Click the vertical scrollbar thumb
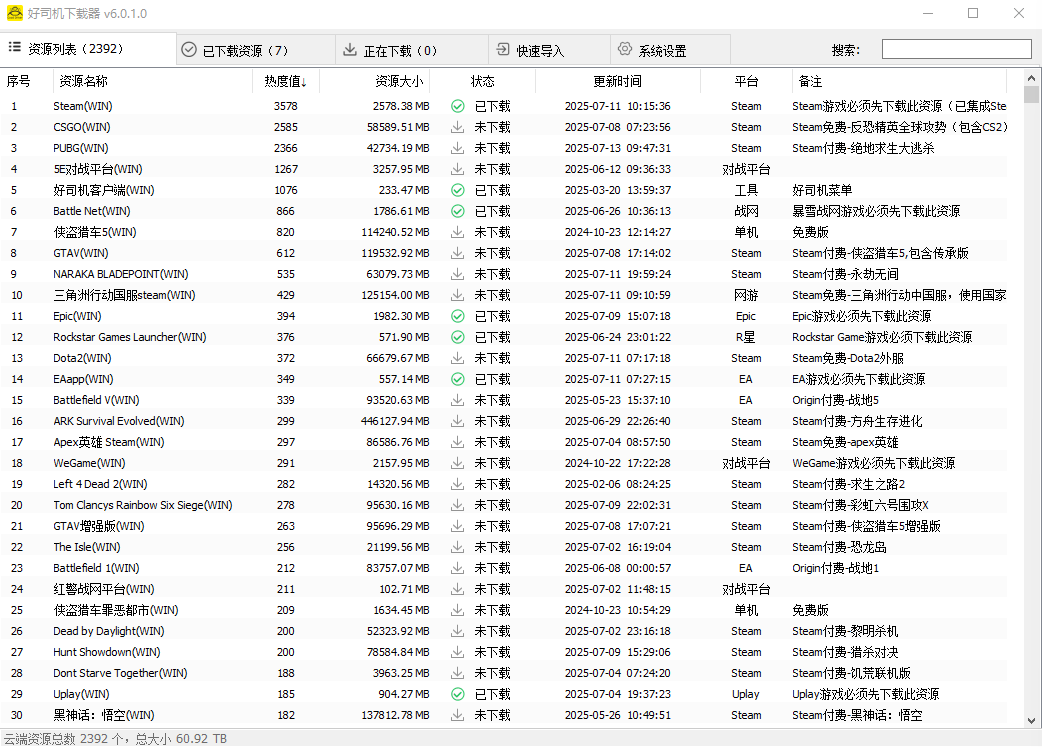 pyautogui.click(x=1031, y=94)
